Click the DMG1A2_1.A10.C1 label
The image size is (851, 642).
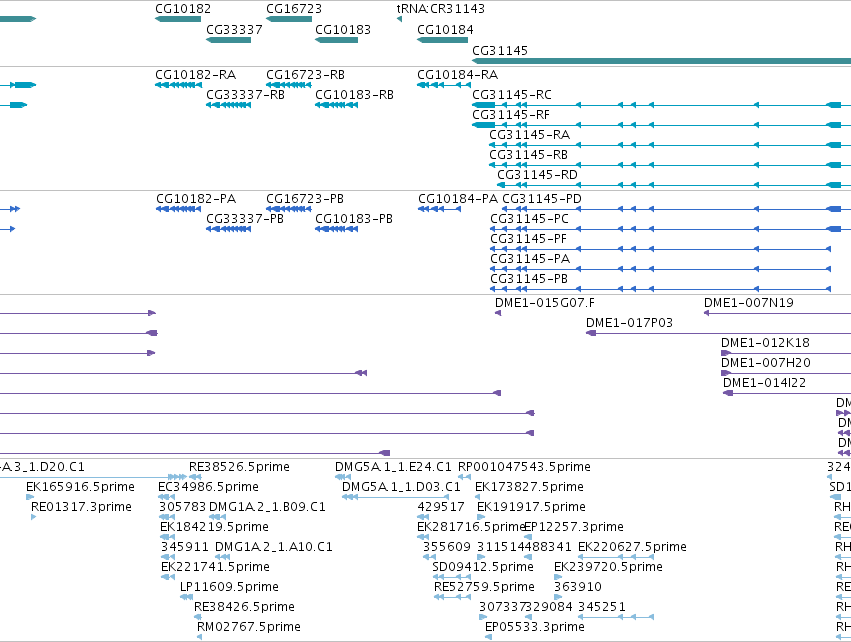274,547
